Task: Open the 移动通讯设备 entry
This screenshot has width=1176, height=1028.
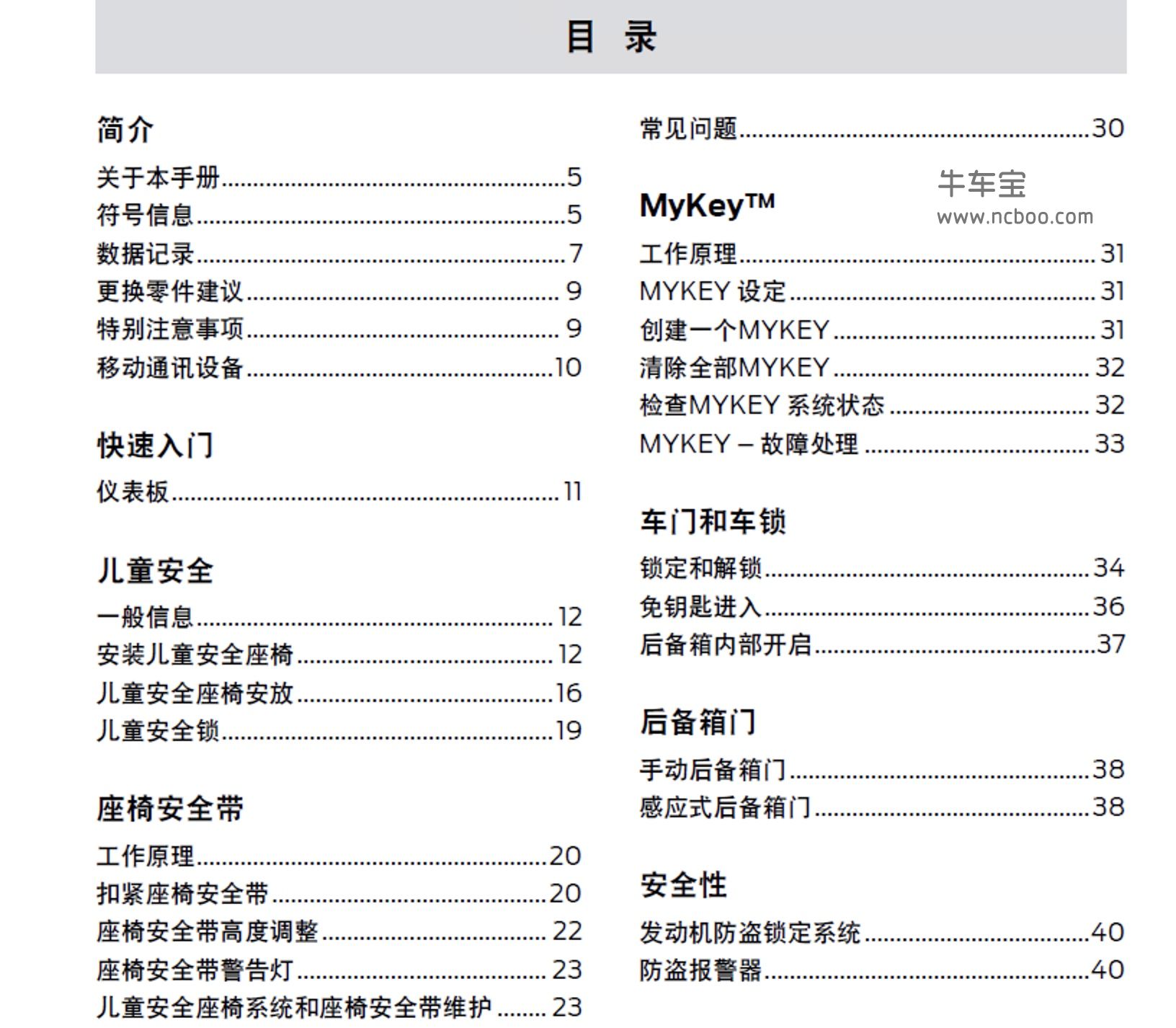Action: coord(339,367)
